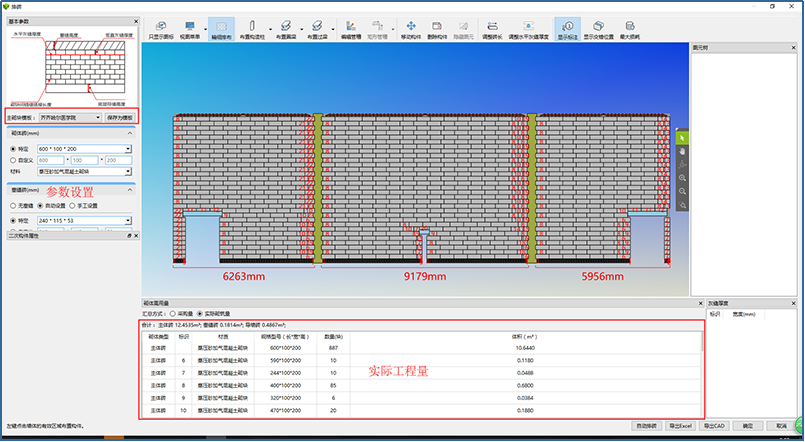Open dropdown arrow next to 矩形管槽

click(393, 29)
